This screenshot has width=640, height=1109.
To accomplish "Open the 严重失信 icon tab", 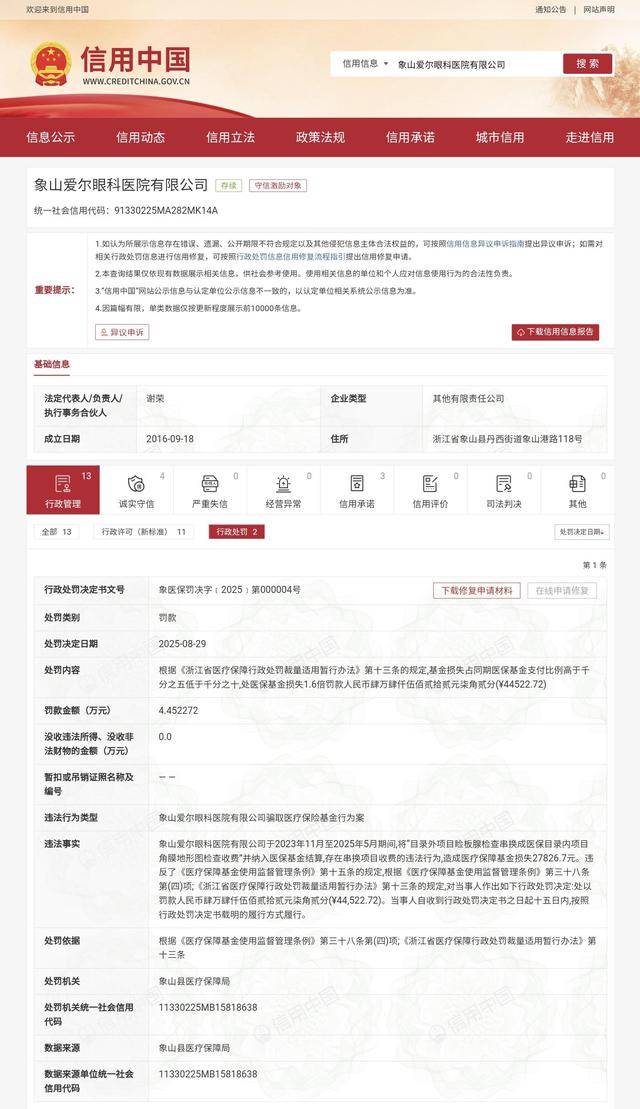I will 209,490.
